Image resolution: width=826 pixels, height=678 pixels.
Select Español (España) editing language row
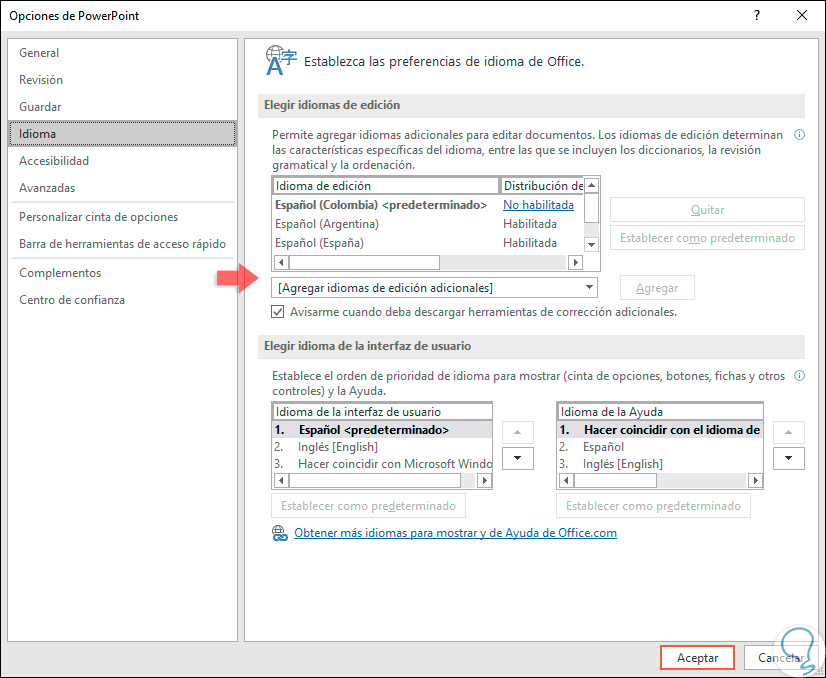(x=428, y=243)
